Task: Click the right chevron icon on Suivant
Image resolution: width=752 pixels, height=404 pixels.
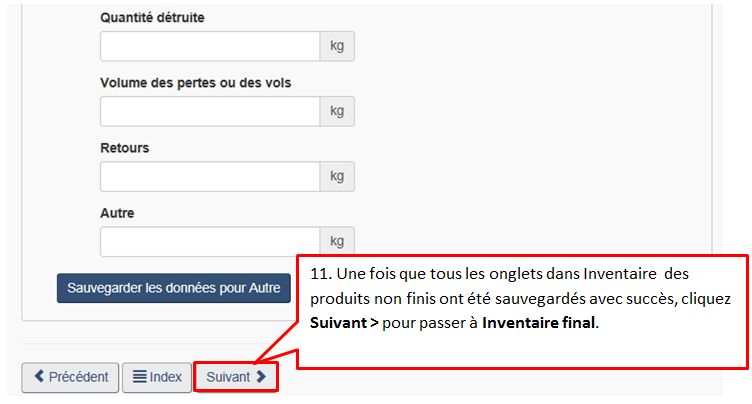Action: pyautogui.click(x=261, y=377)
